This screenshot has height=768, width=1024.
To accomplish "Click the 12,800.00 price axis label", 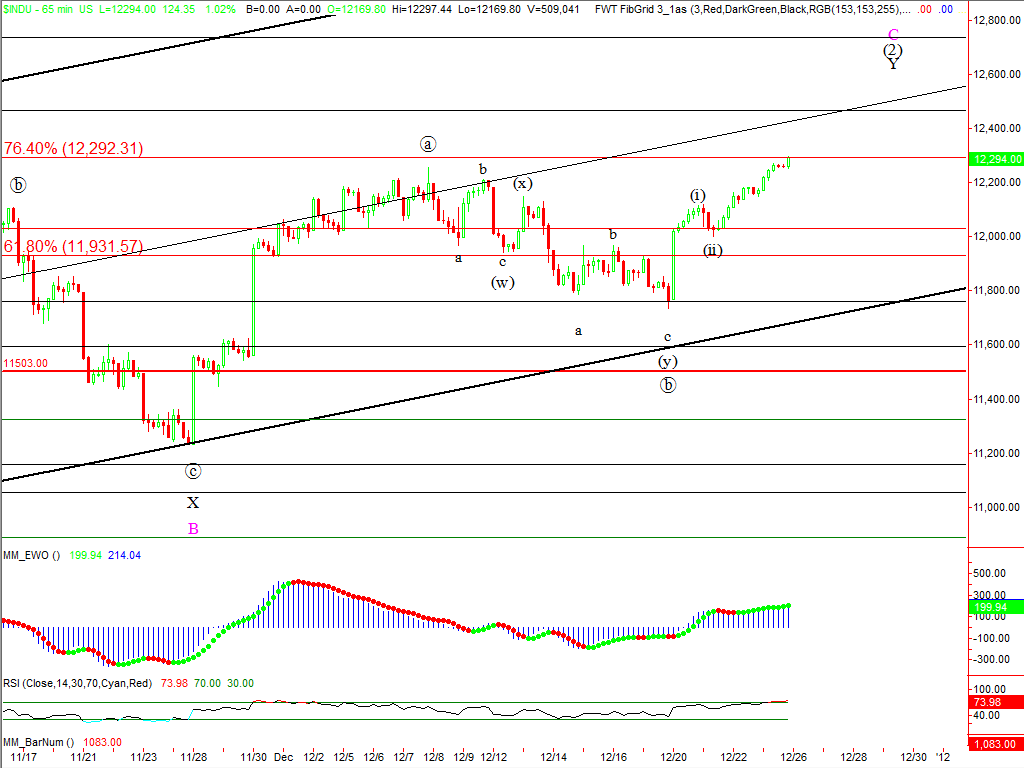I will 996,21.
